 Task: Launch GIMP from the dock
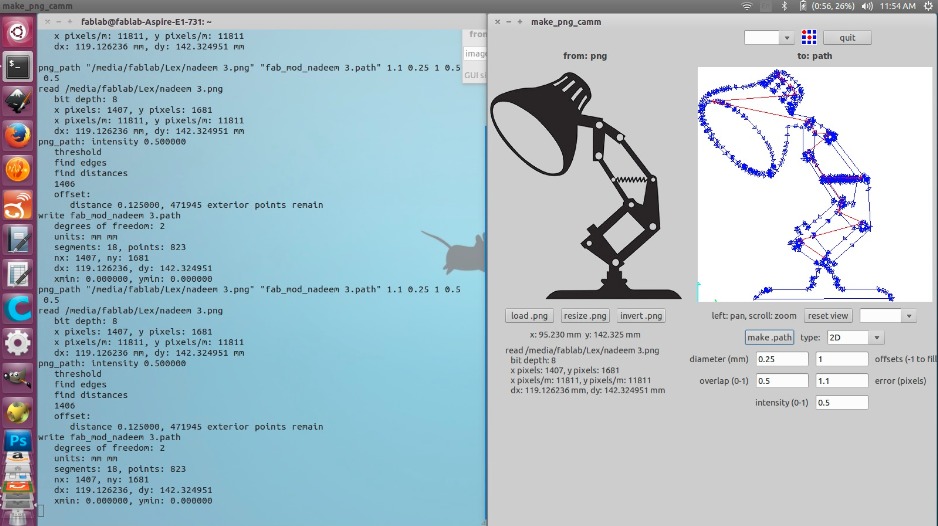tap(17, 378)
